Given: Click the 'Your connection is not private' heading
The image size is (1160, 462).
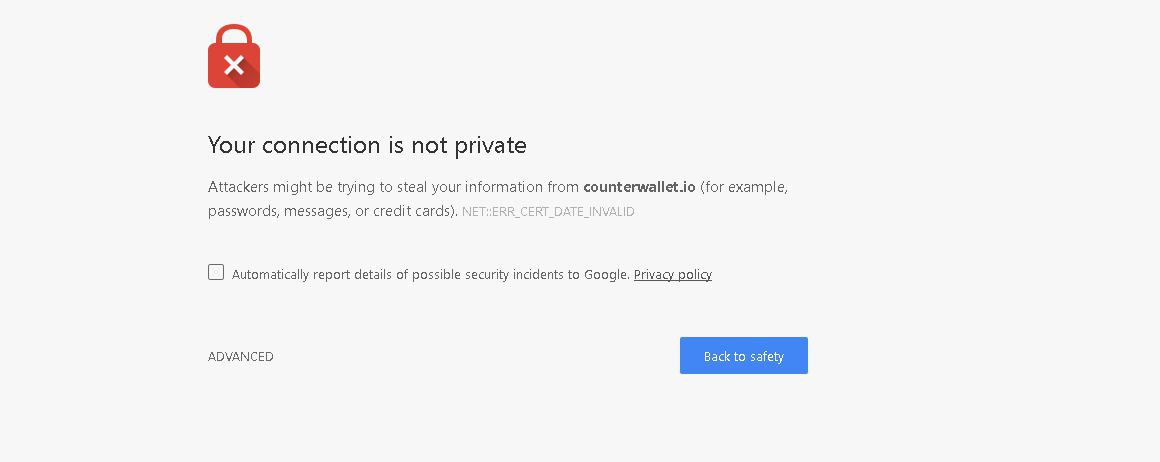Looking at the screenshot, I should (x=367, y=145).
